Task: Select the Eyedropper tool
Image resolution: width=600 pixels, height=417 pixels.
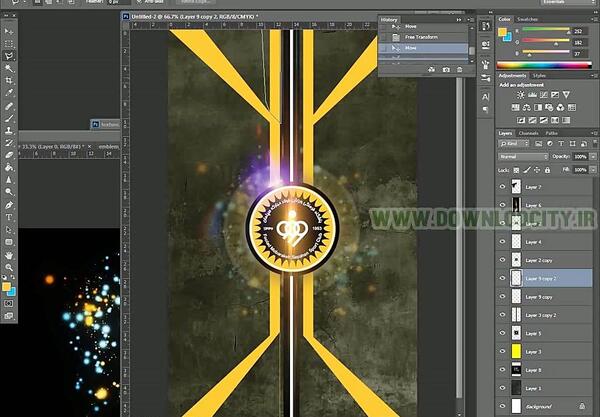Action: 9,93
